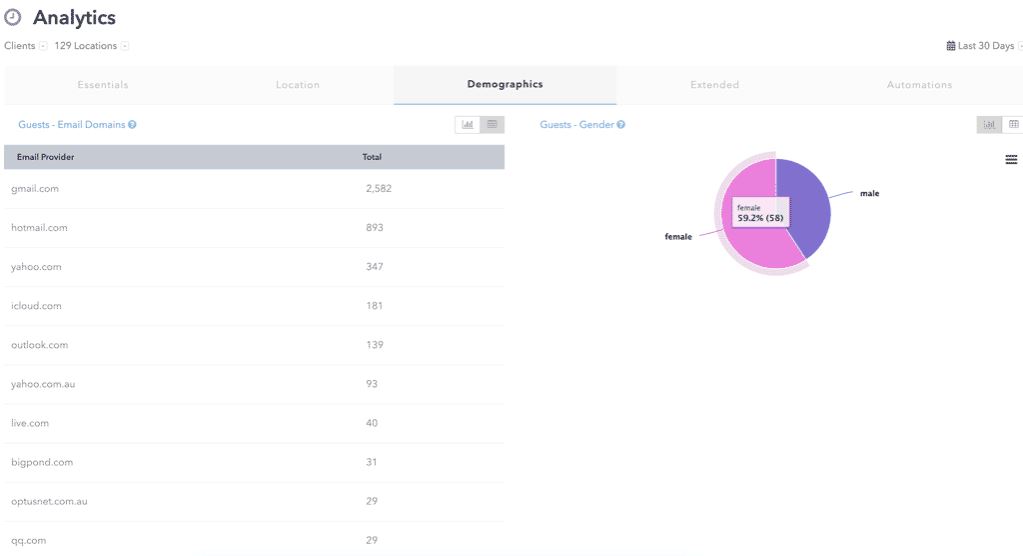Switch Gender panel to table view

(1013, 125)
